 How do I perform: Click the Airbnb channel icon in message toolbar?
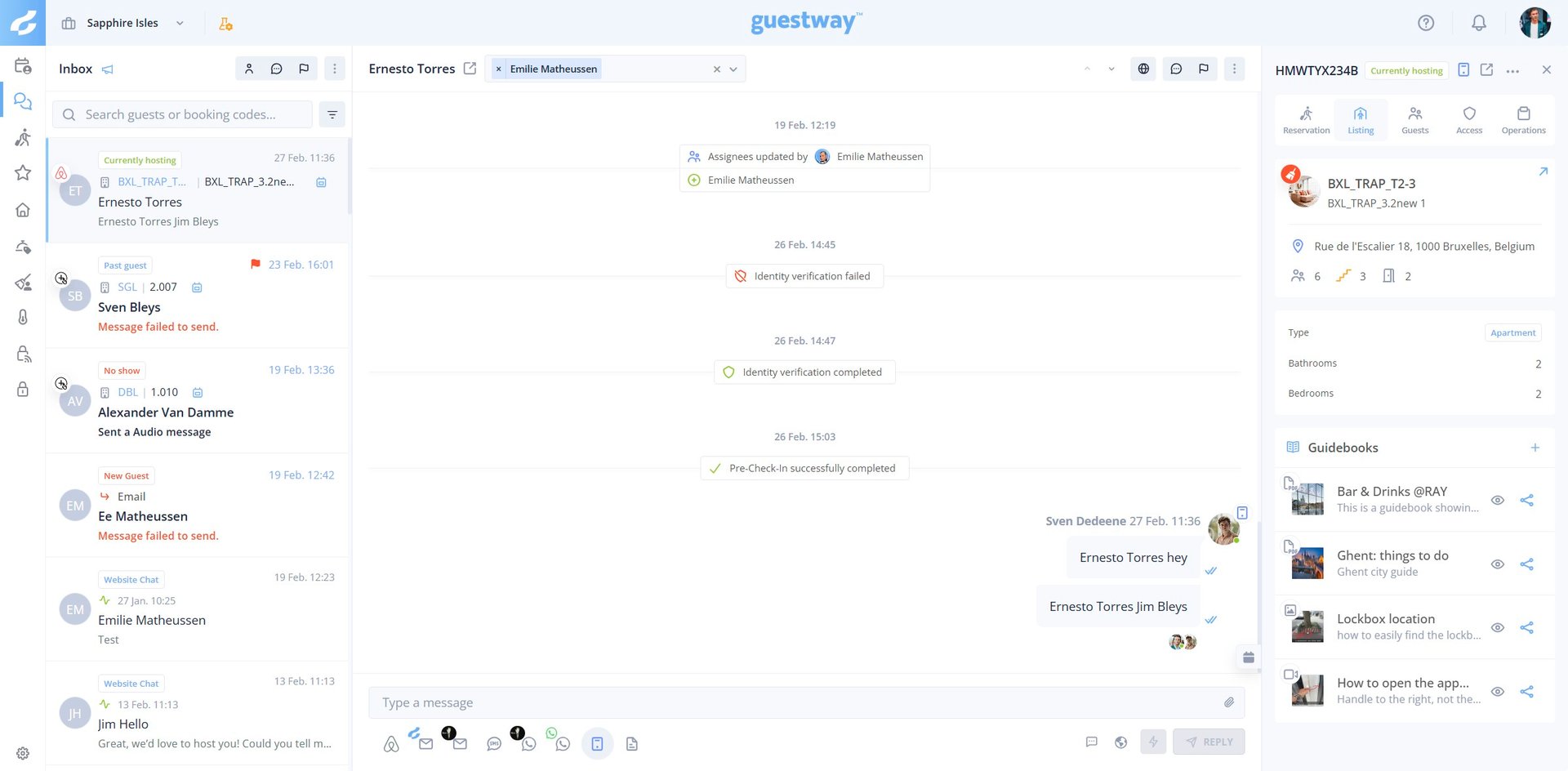coord(391,744)
